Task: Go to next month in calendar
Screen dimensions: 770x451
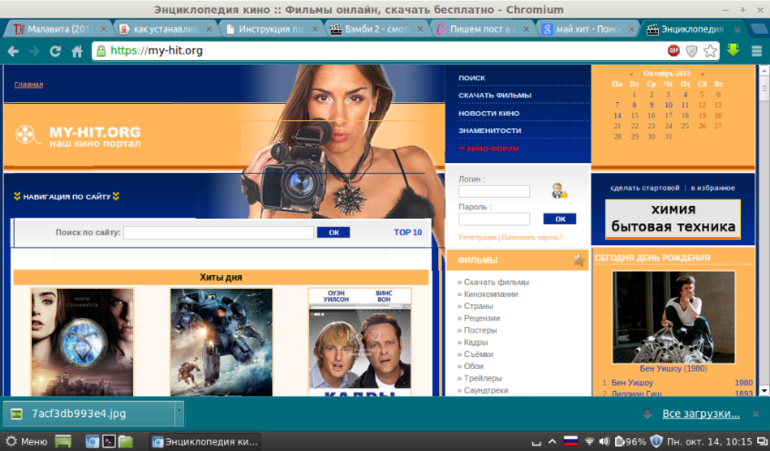Action: click(x=702, y=74)
